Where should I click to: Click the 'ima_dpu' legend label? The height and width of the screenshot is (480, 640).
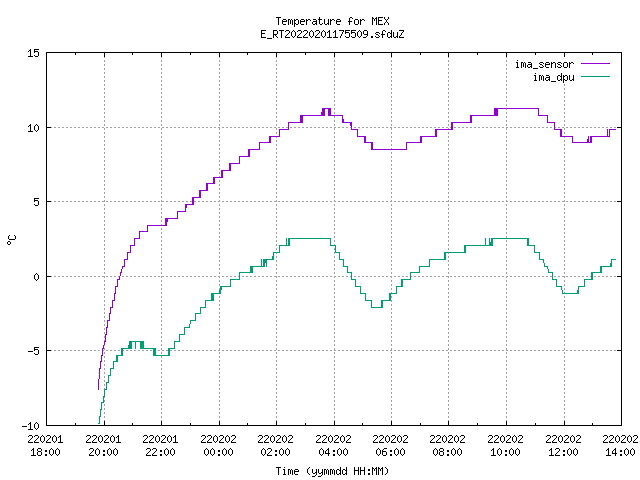pyautogui.click(x=553, y=77)
